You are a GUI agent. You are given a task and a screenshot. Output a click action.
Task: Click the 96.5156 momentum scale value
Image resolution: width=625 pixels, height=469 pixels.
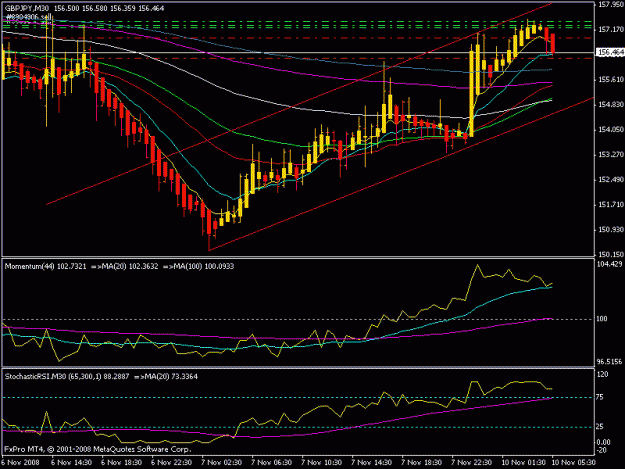(610, 362)
